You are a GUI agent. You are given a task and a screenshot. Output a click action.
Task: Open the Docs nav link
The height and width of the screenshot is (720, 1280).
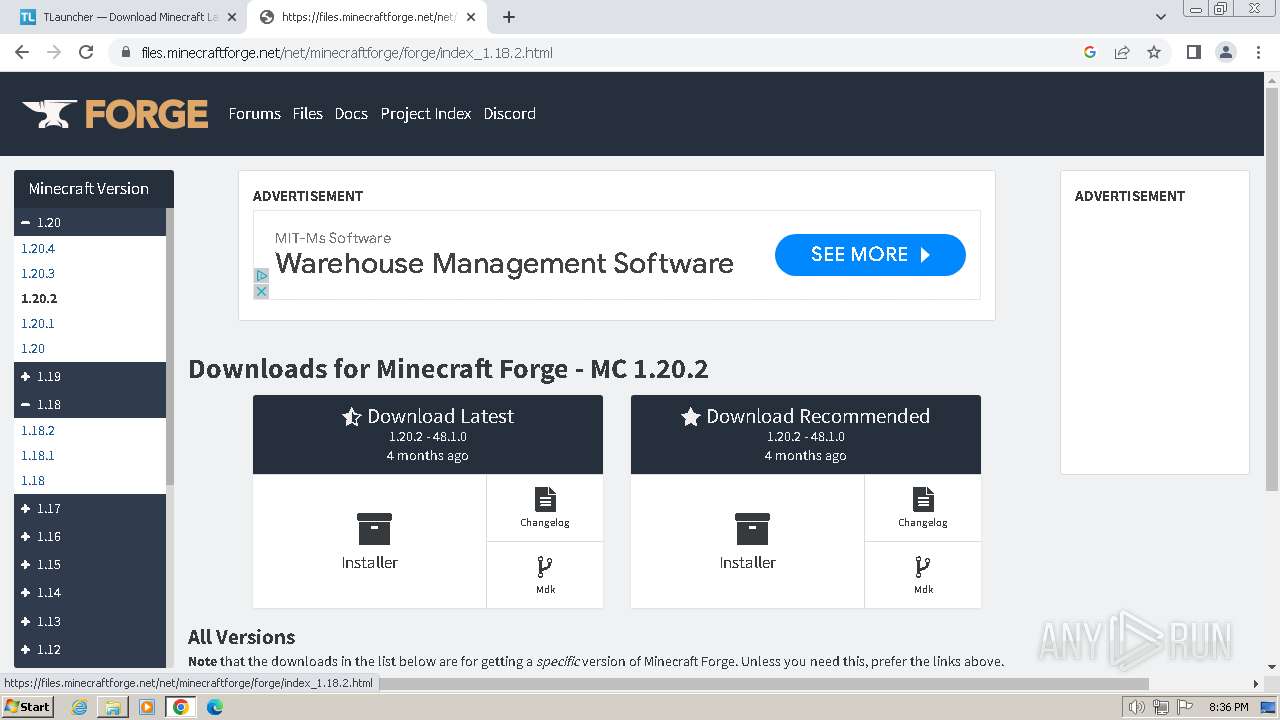351,113
